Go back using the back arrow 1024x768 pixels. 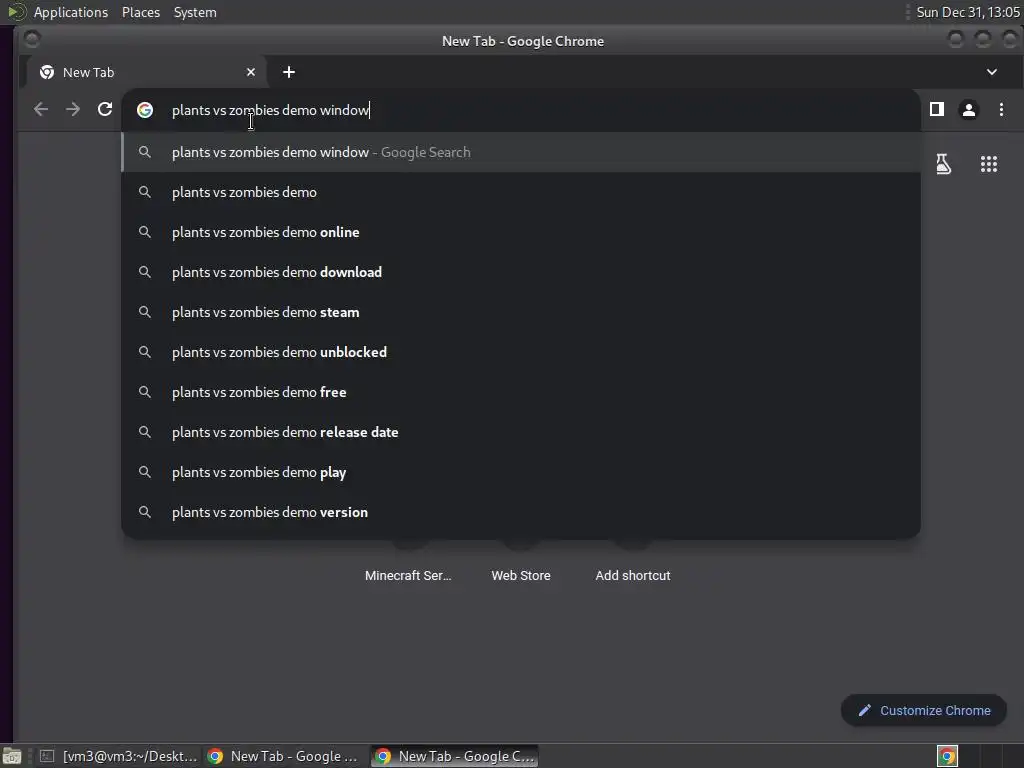(40, 109)
